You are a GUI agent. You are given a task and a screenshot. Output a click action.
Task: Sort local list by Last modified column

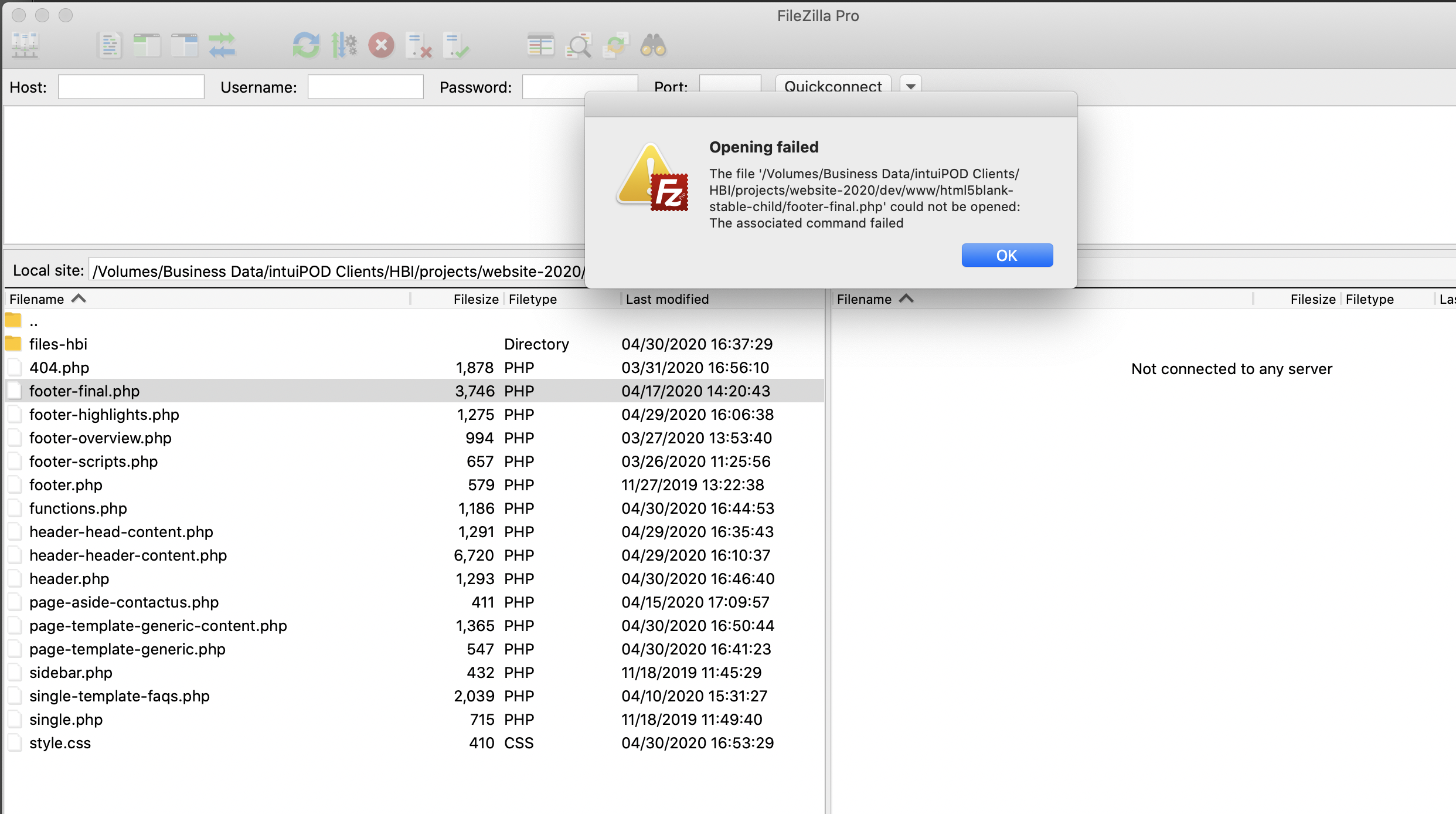point(722,299)
